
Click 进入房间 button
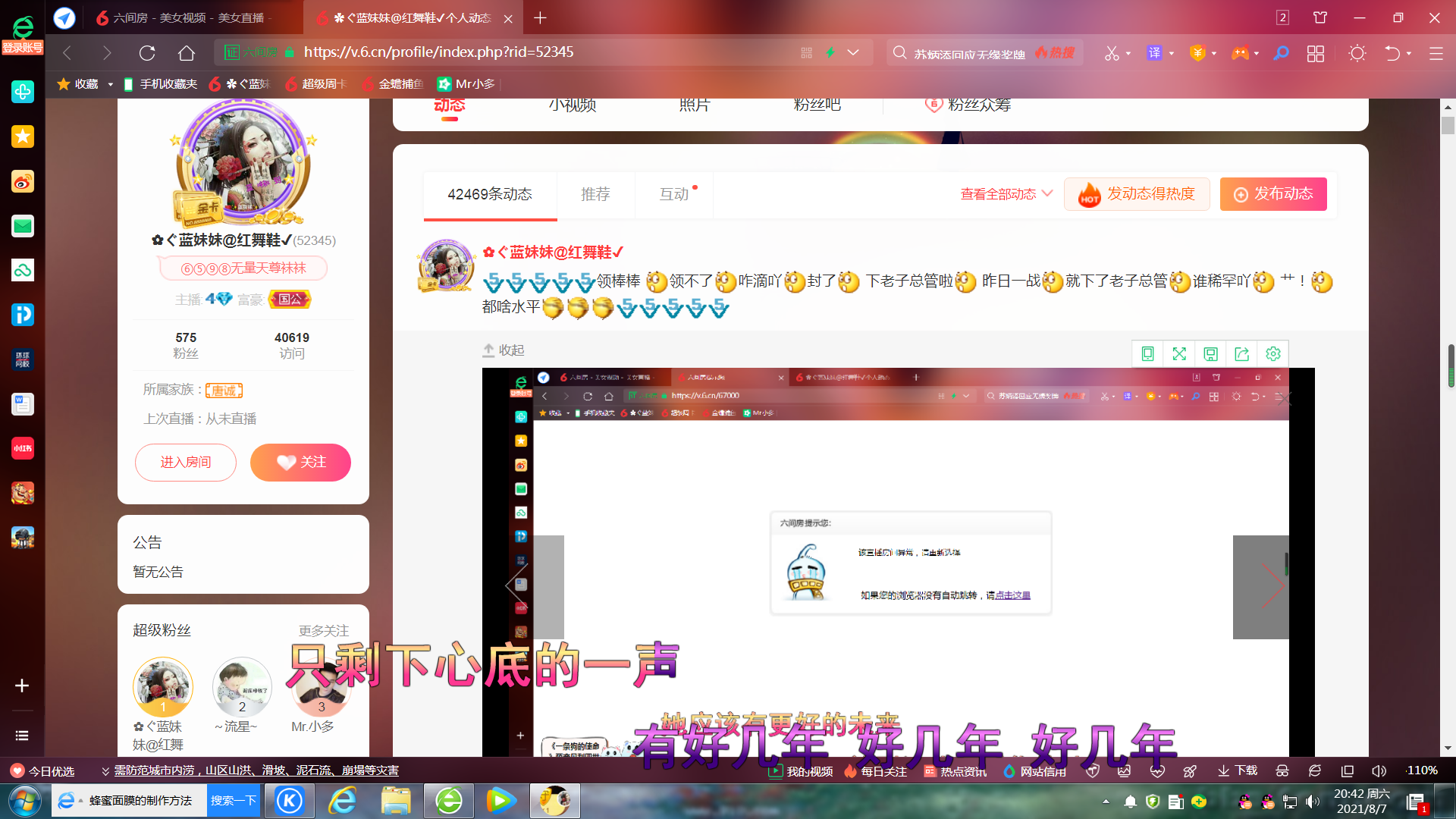(186, 463)
